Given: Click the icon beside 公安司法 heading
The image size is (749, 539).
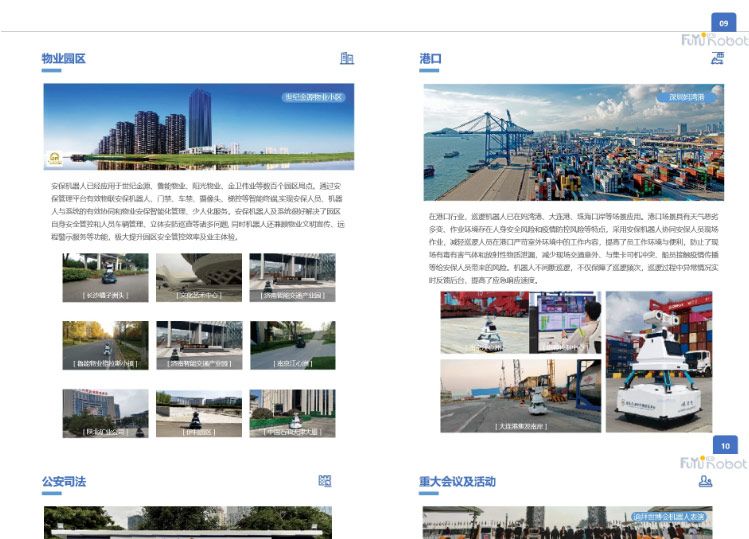Looking at the screenshot, I should point(324,482).
